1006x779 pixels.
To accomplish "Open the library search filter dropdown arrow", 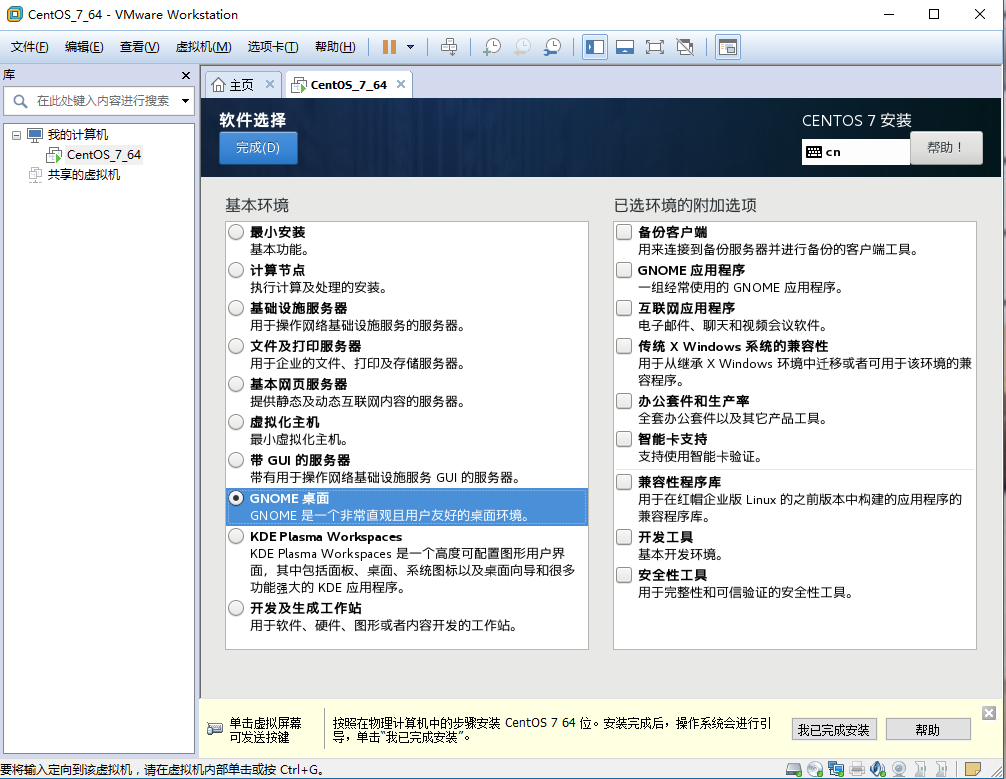I will point(185,101).
